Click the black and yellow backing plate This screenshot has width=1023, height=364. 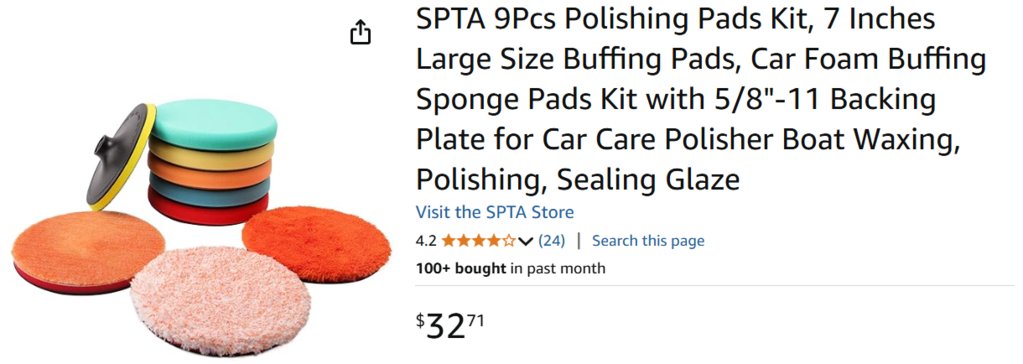click(x=121, y=157)
